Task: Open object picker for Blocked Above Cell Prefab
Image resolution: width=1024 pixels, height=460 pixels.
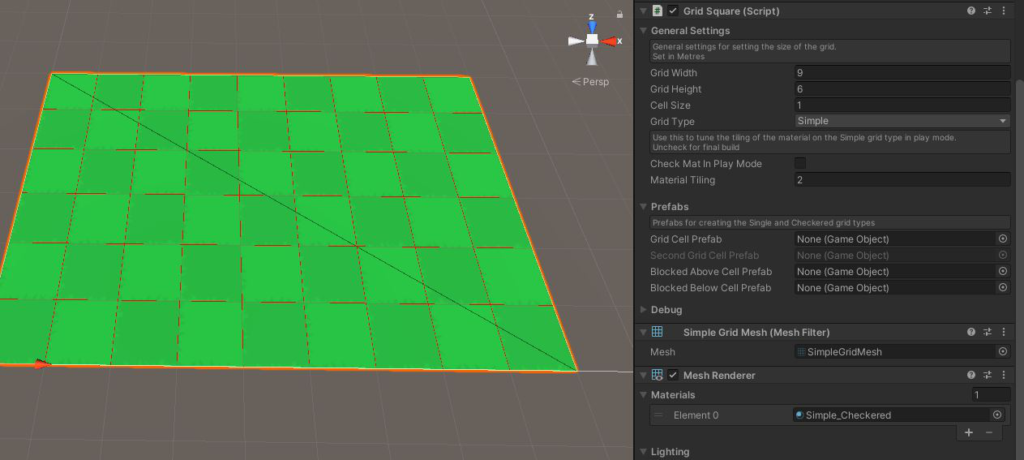Action: [1003, 271]
